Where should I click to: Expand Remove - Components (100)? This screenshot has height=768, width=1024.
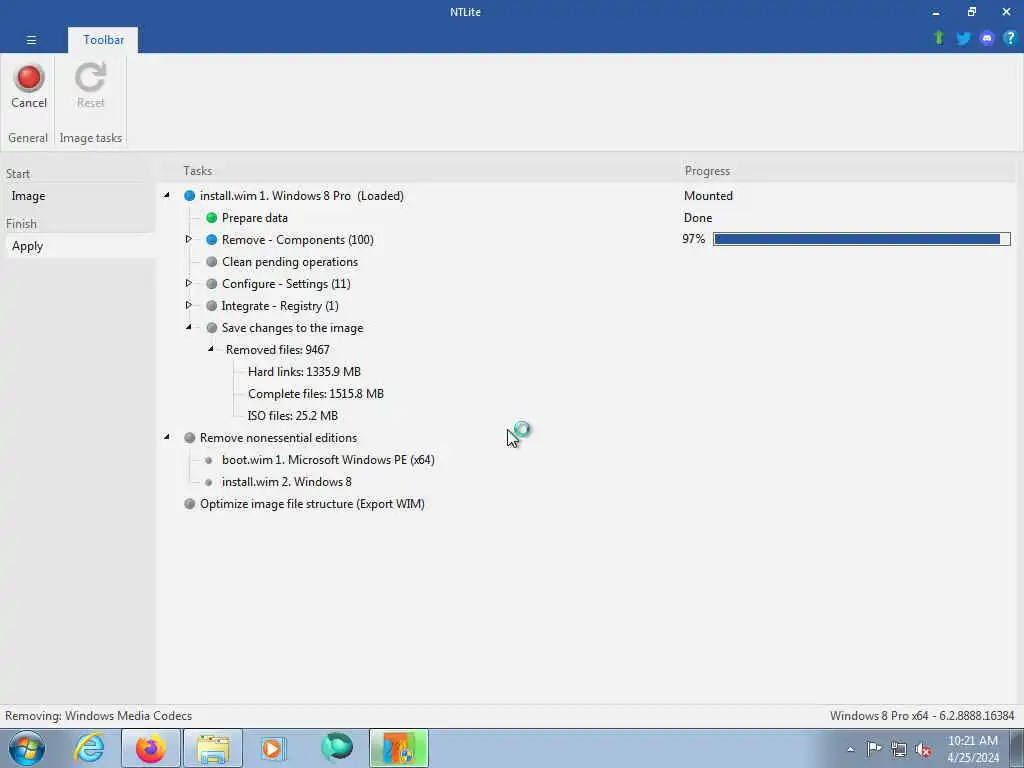coord(189,239)
